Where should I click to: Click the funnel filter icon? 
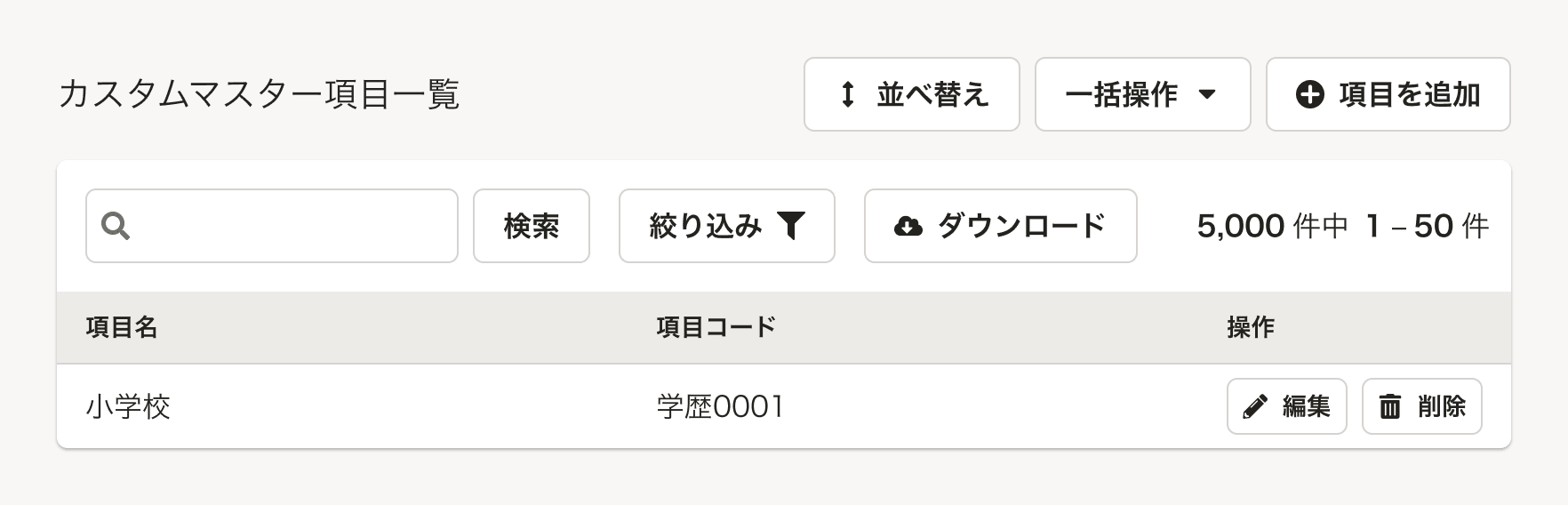click(790, 226)
